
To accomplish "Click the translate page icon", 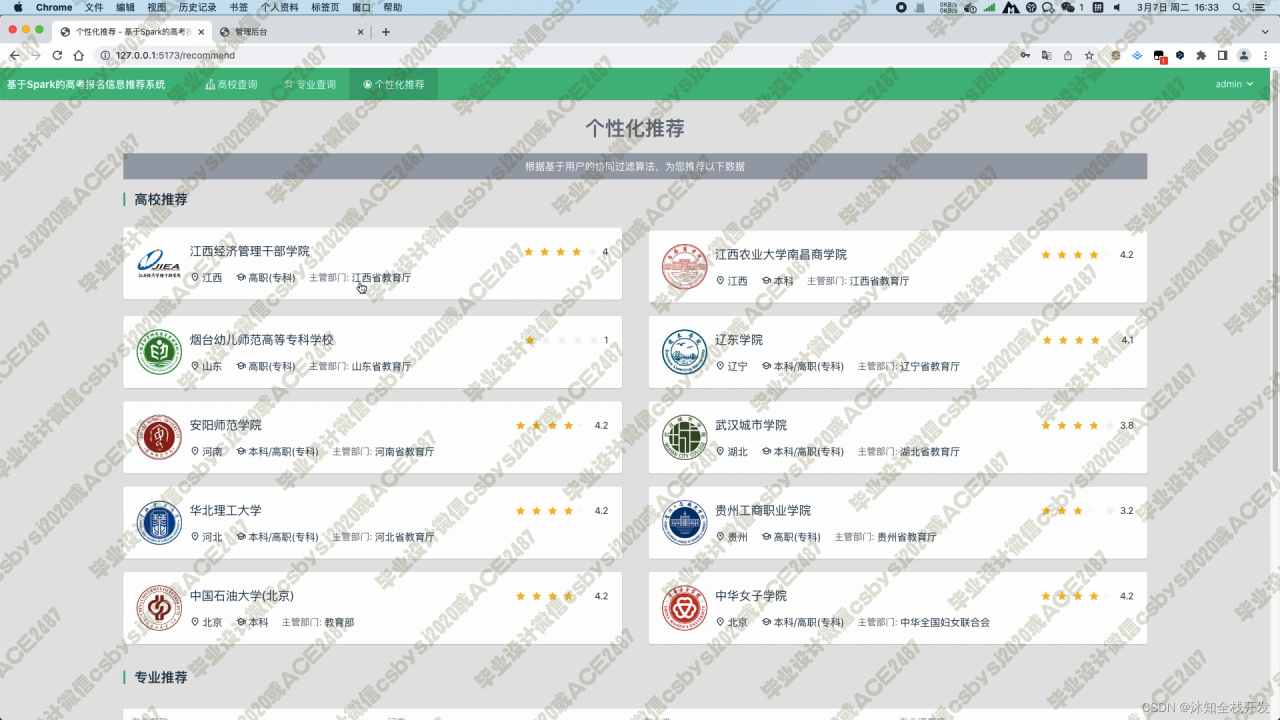I will pyautogui.click(x=1046, y=56).
